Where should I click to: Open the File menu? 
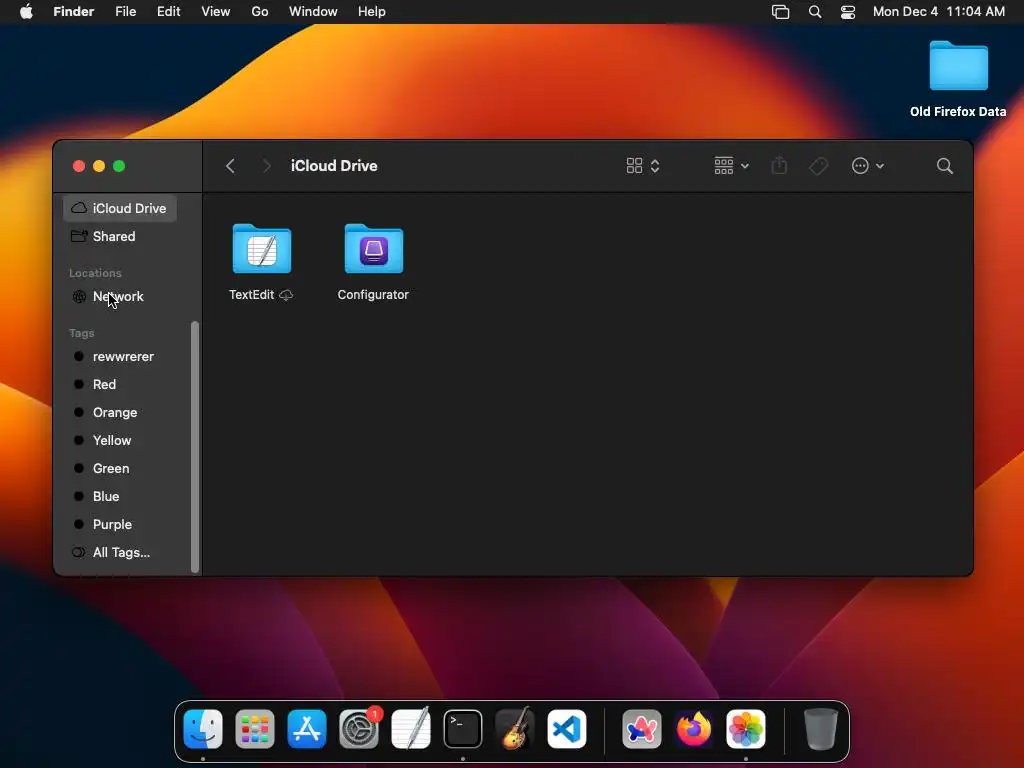(125, 12)
